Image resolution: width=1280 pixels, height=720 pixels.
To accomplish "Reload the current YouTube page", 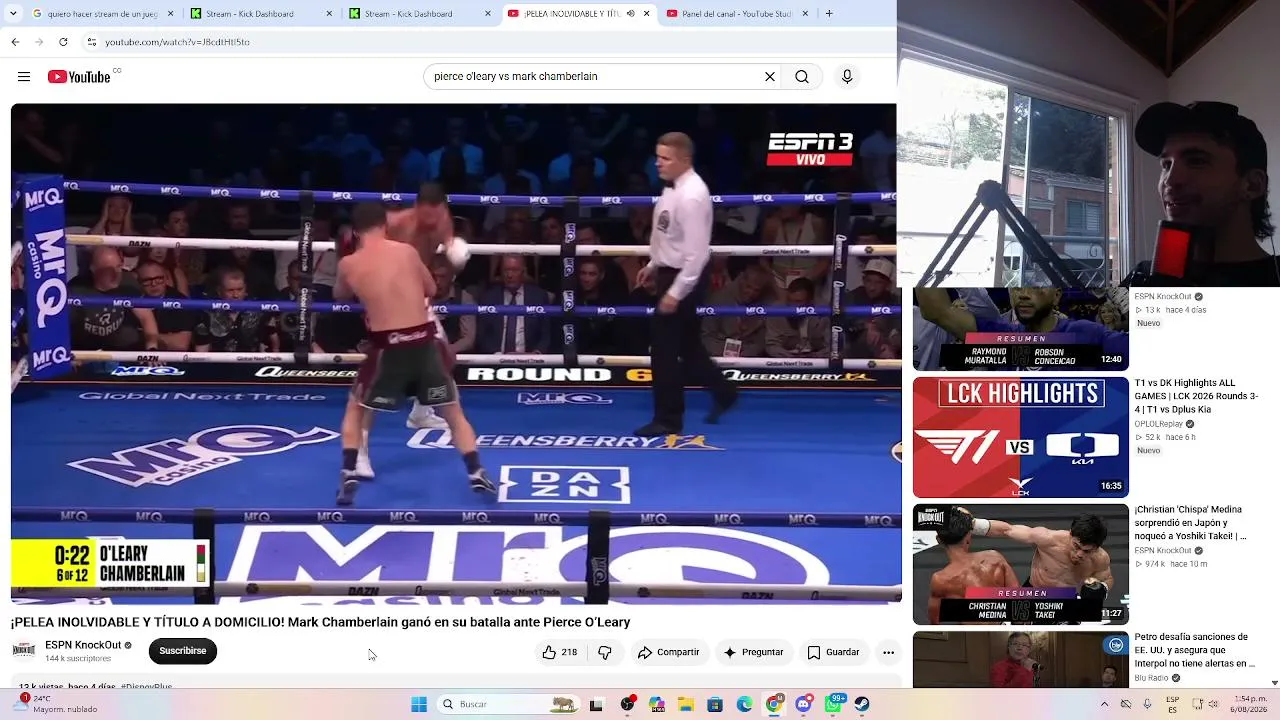I will [x=63, y=42].
